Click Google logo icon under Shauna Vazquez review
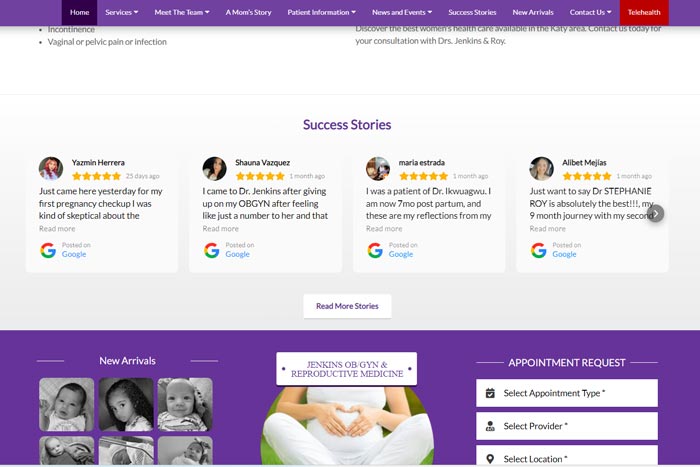This screenshot has width=700, height=467. click(x=212, y=250)
